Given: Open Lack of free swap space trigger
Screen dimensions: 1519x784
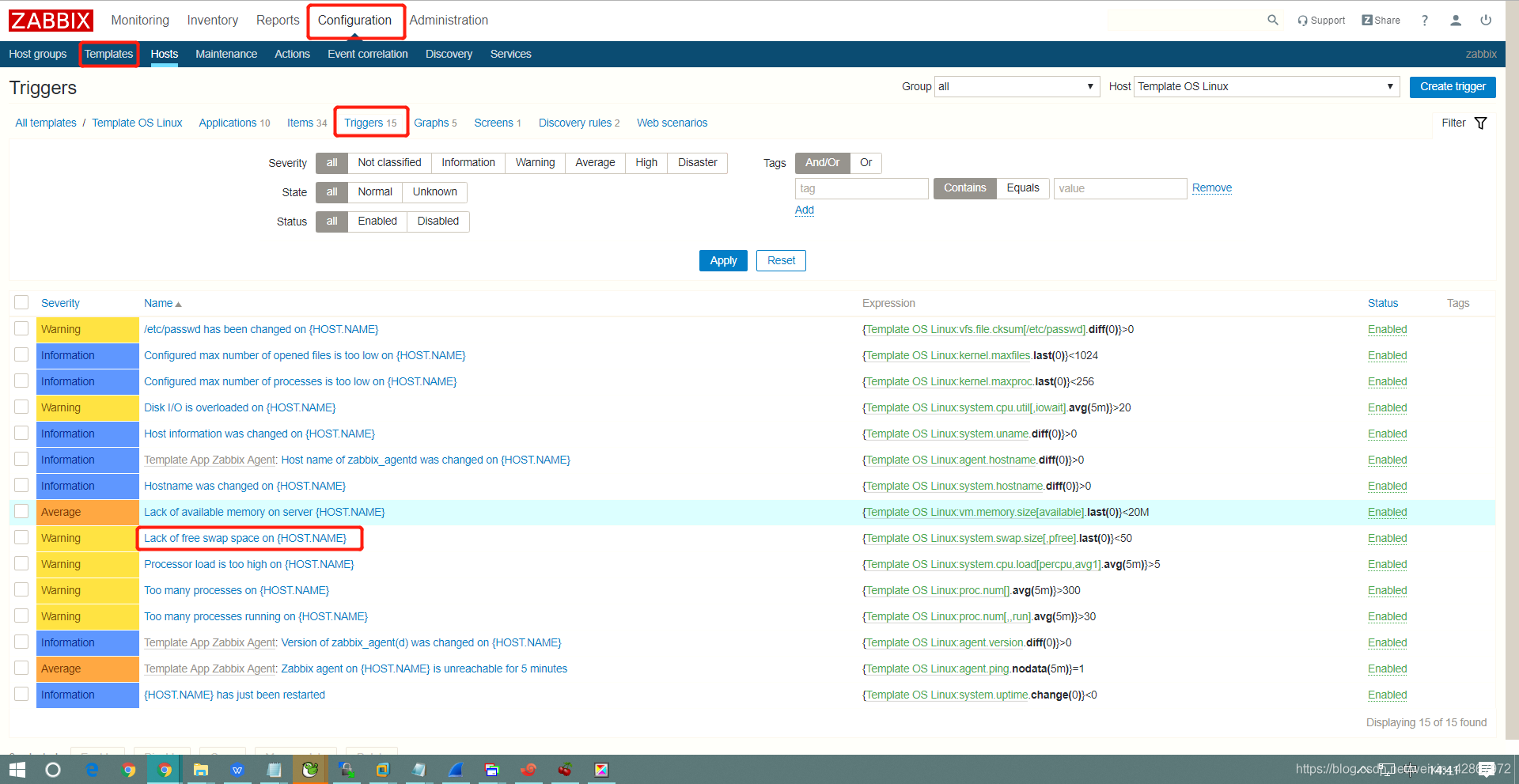Looking at the screenshot, I should click(x=245, y=538).
